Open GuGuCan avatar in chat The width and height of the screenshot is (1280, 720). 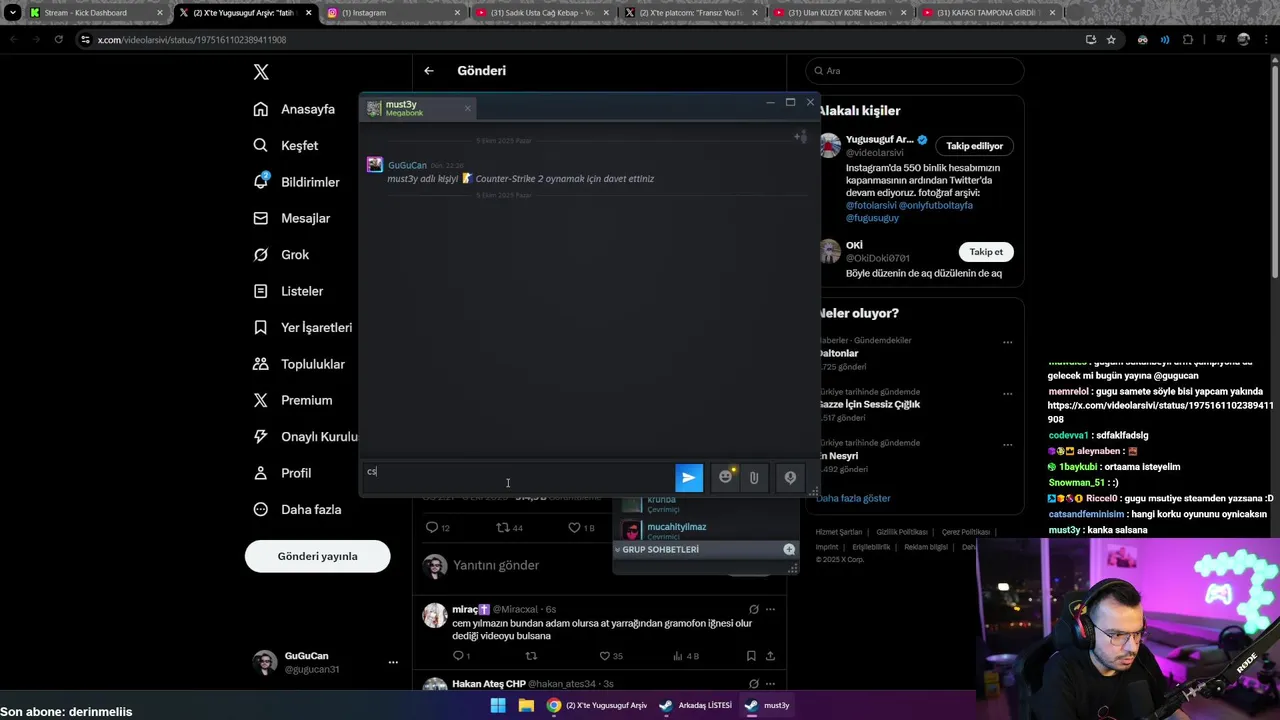point(375,165)
